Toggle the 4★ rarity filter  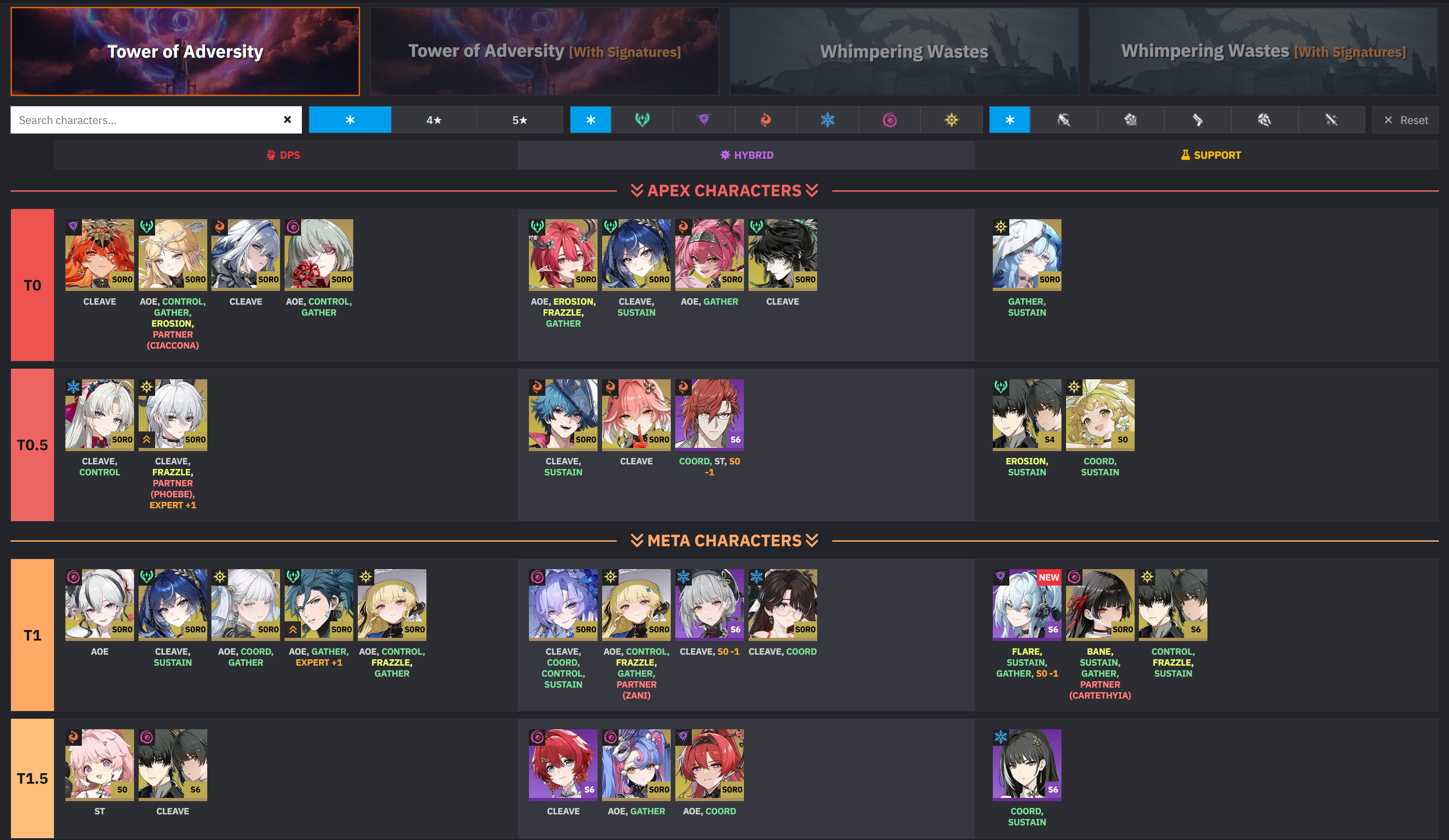point(434,119)
